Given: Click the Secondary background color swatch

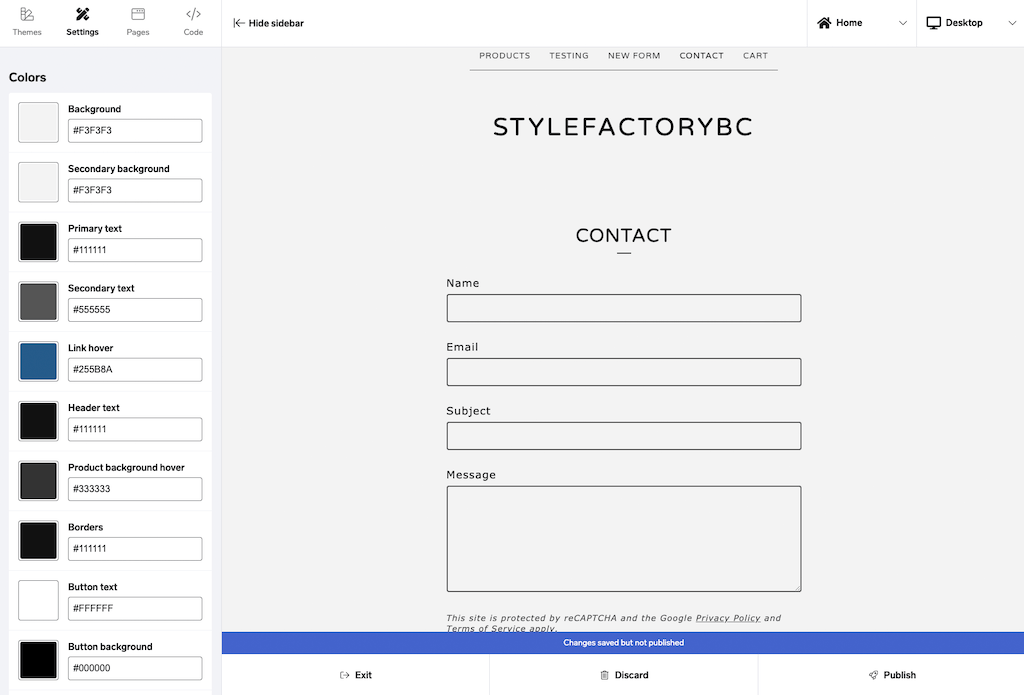Looking at the screenshot, I should pyautogui.click(x=39, y=182).
